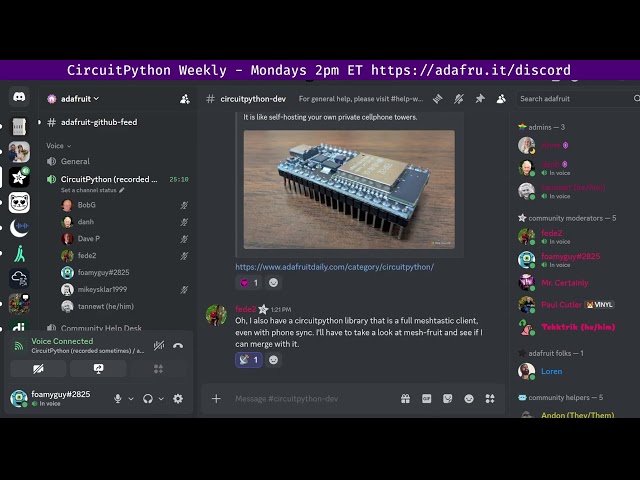
Task: Select mikeysklar1999 in voice participants
Action: [x=102, y=289]
